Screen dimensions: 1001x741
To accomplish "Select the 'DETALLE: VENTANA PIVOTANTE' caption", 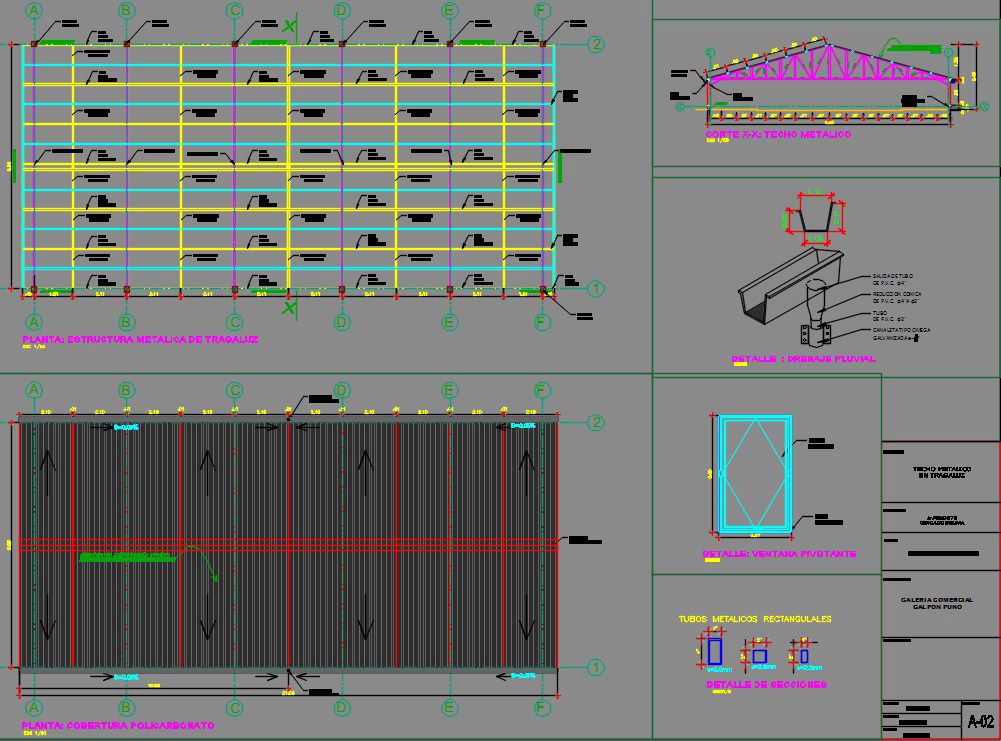I will (779, 553).
